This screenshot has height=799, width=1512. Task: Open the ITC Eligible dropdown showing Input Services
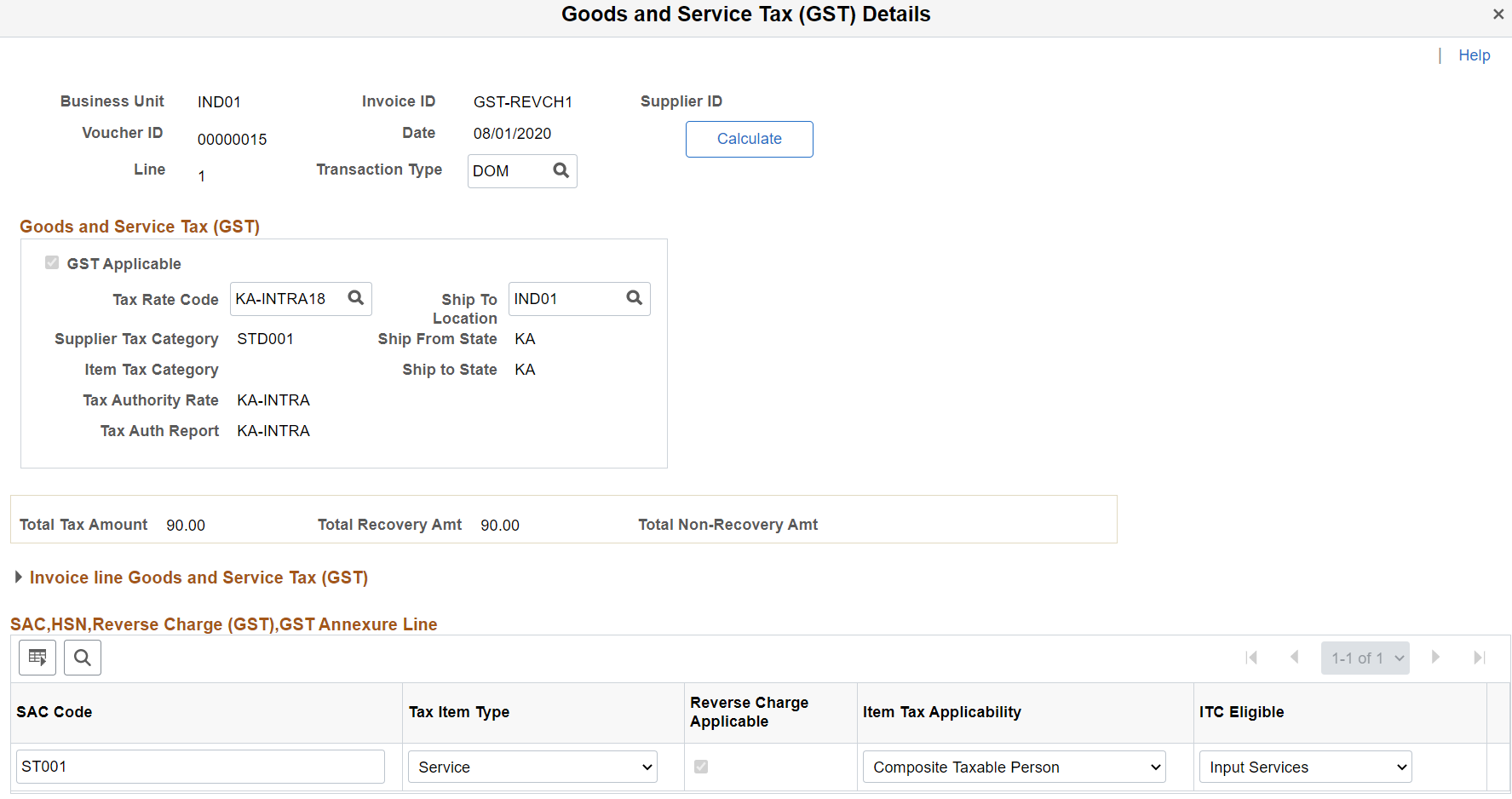1304,767
